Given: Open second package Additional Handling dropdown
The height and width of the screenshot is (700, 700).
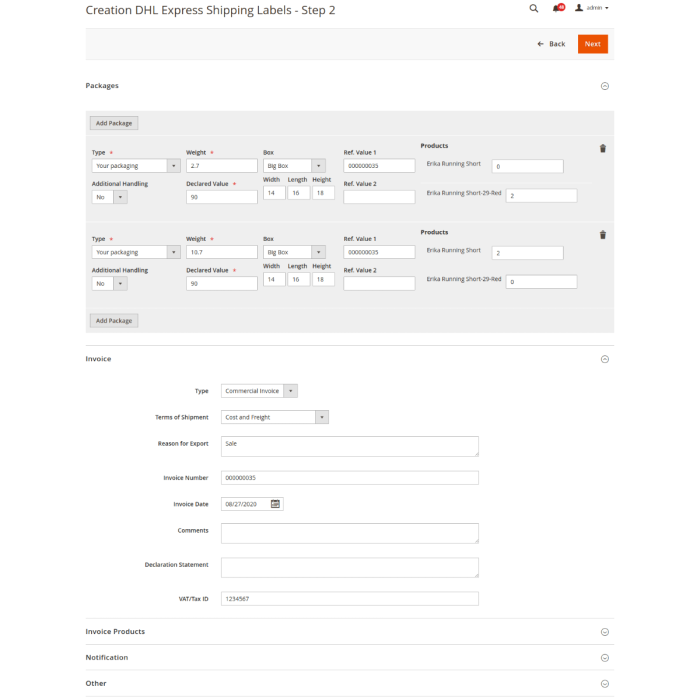Looking at the screenshot, I should tap(109, 283).
